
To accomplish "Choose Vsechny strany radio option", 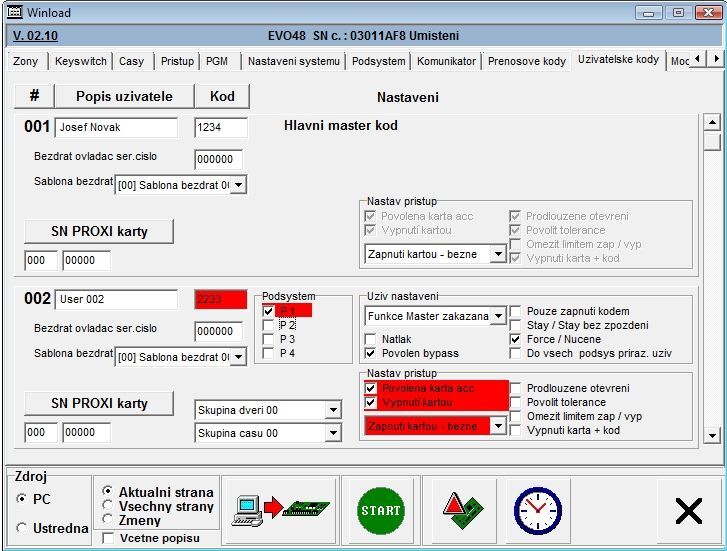I will pos(109,506).
